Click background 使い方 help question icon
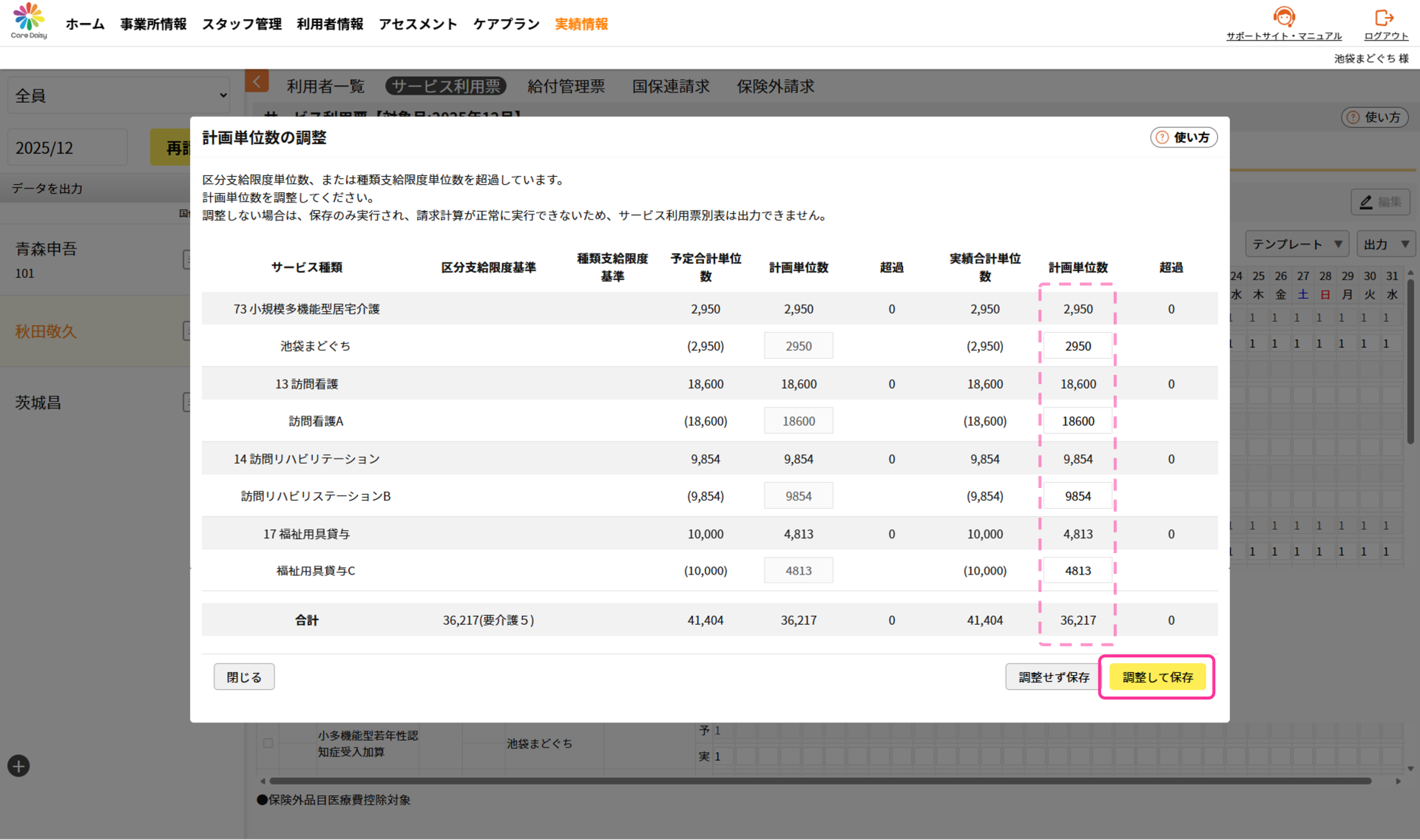The height and width of the screenshot is (840, 1420). pos(1353,117)
